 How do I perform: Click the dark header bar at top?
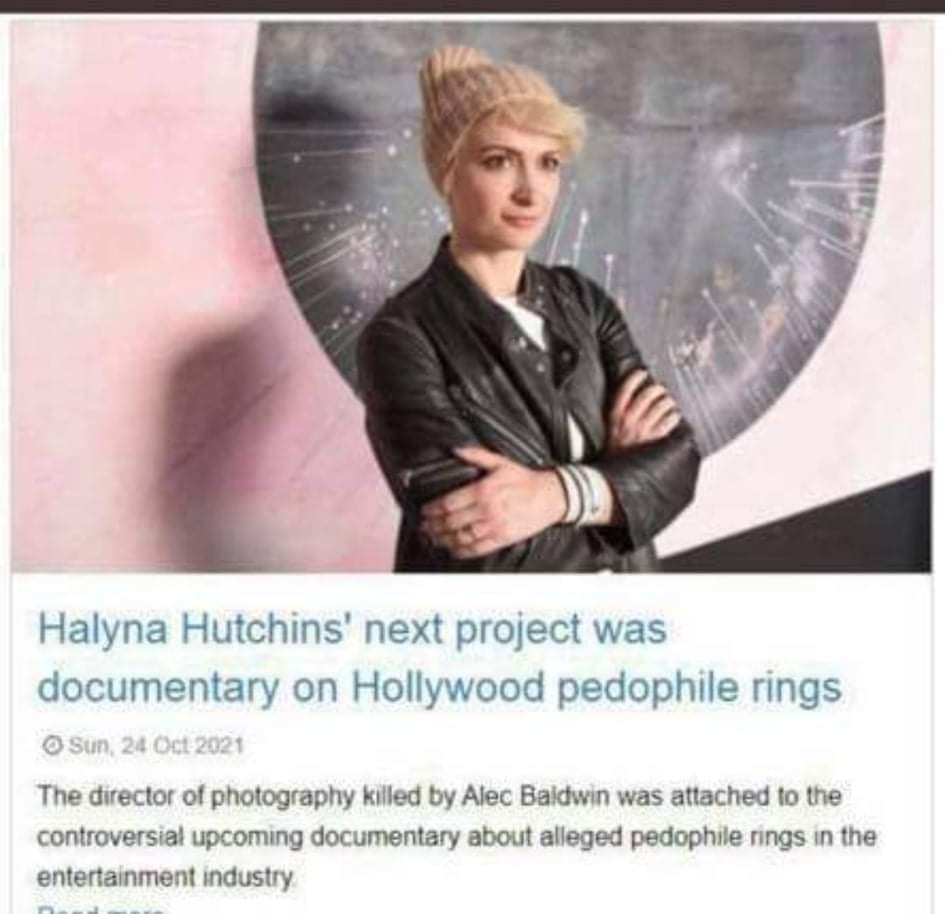(472, 6)
